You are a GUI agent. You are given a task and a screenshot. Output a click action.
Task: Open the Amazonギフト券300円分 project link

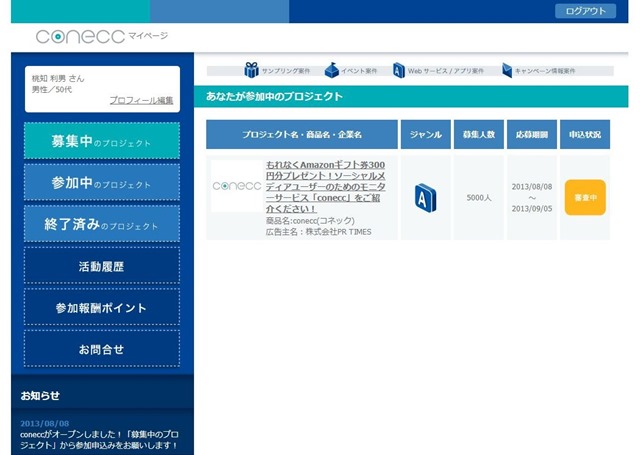(x=325, y=186)
